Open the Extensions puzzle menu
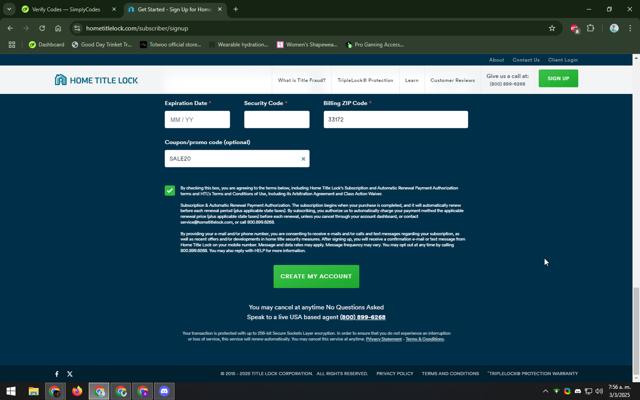This screenshot has height=400, width=640. click(x=590, y=28)
